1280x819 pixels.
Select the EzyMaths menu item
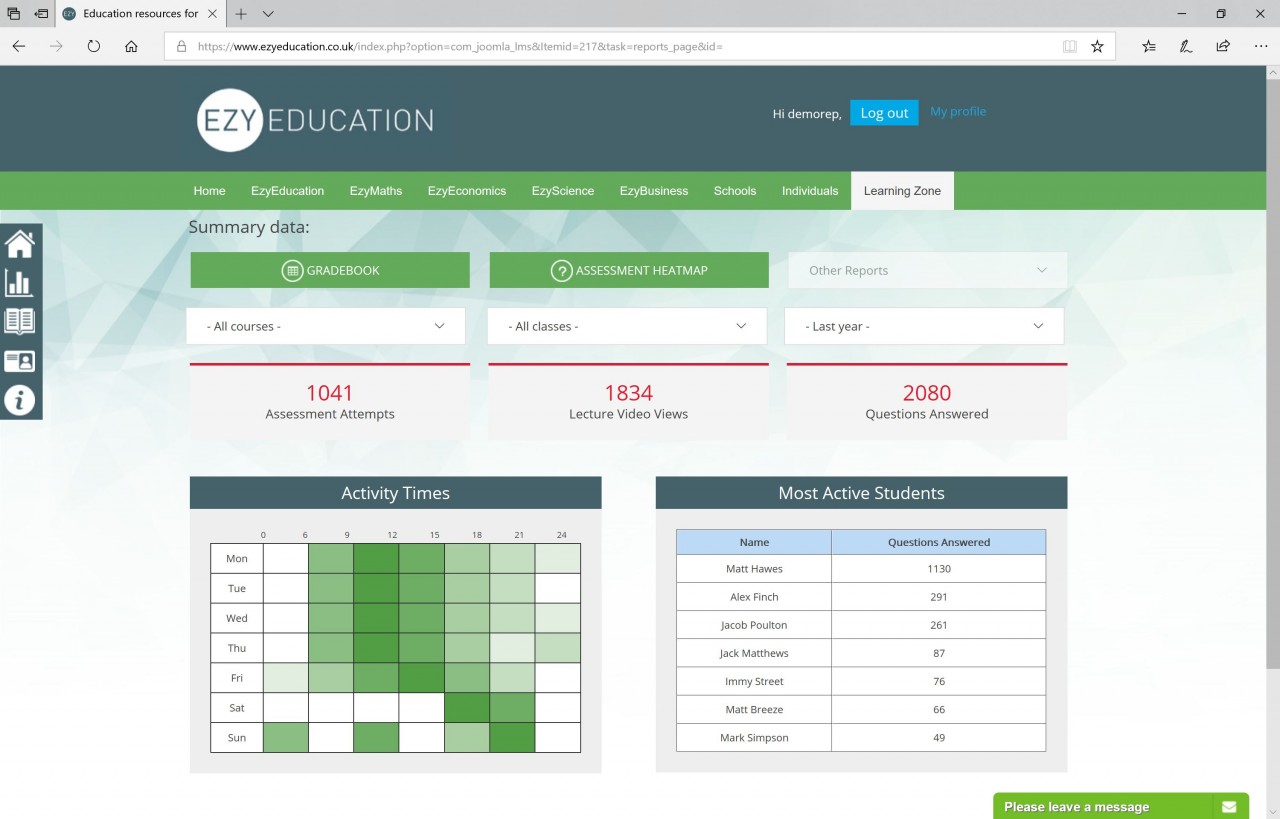pyautogui.click(x=376, y=191)
